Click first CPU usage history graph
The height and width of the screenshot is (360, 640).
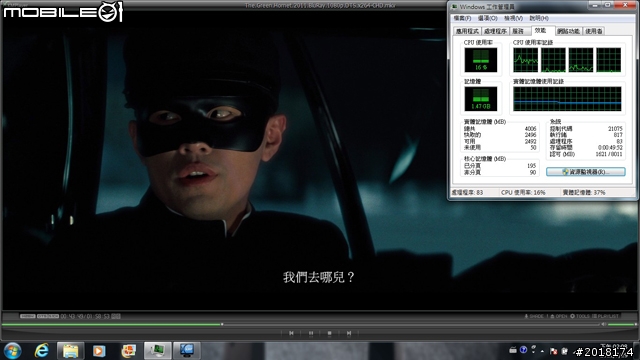coord(525,60)
